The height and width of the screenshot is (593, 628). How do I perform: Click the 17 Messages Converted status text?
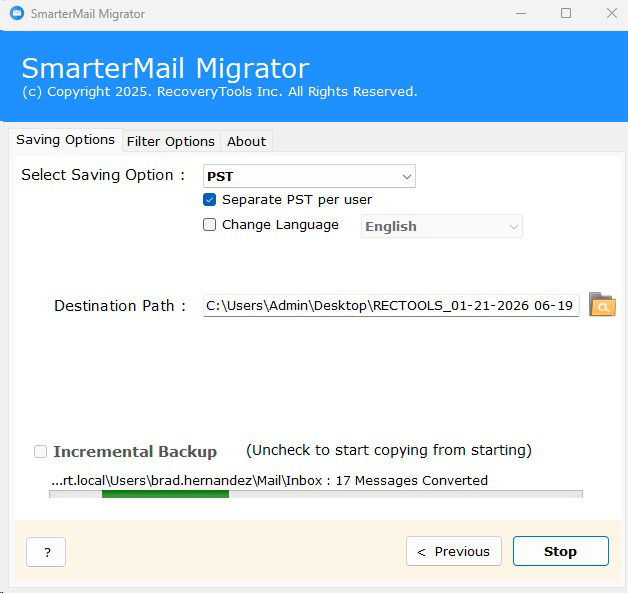click(411, 480)
